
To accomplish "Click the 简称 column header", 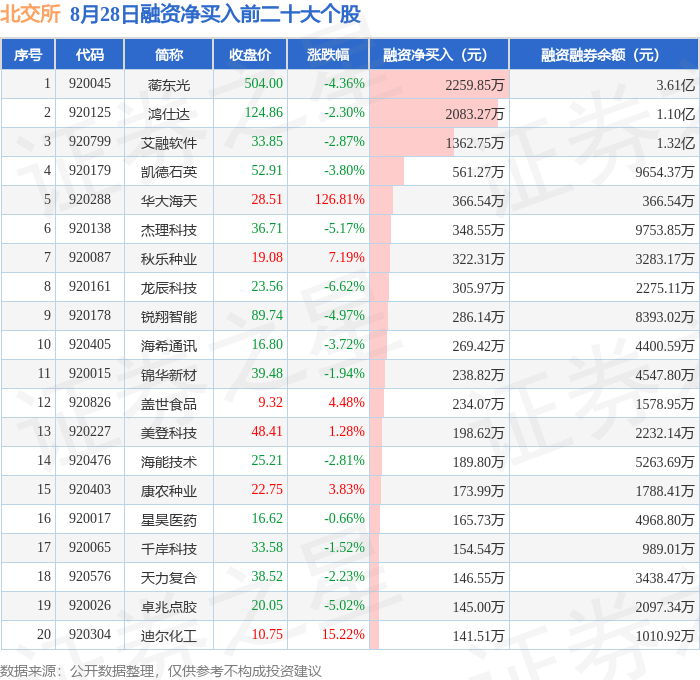I will click(169, 54).
